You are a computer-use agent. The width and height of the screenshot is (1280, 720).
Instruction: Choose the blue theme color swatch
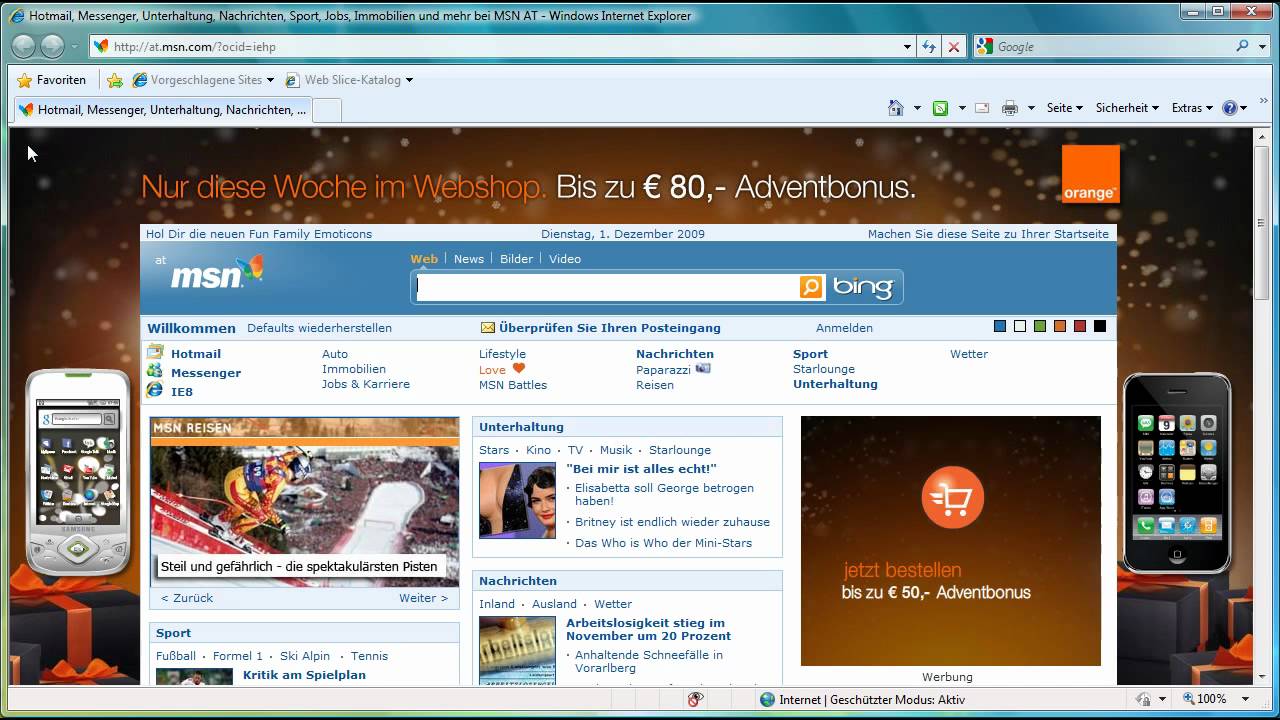click(1000, 326)
